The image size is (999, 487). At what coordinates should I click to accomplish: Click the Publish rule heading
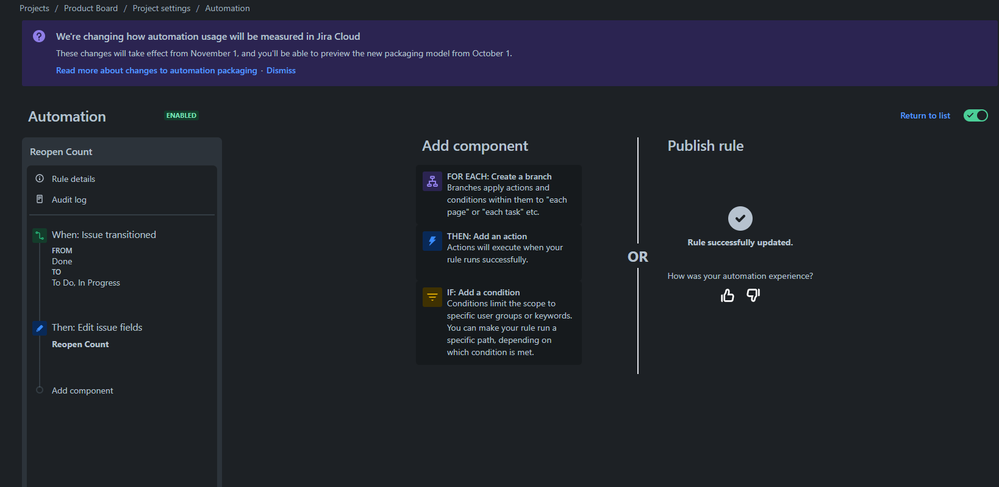[705, 146]
